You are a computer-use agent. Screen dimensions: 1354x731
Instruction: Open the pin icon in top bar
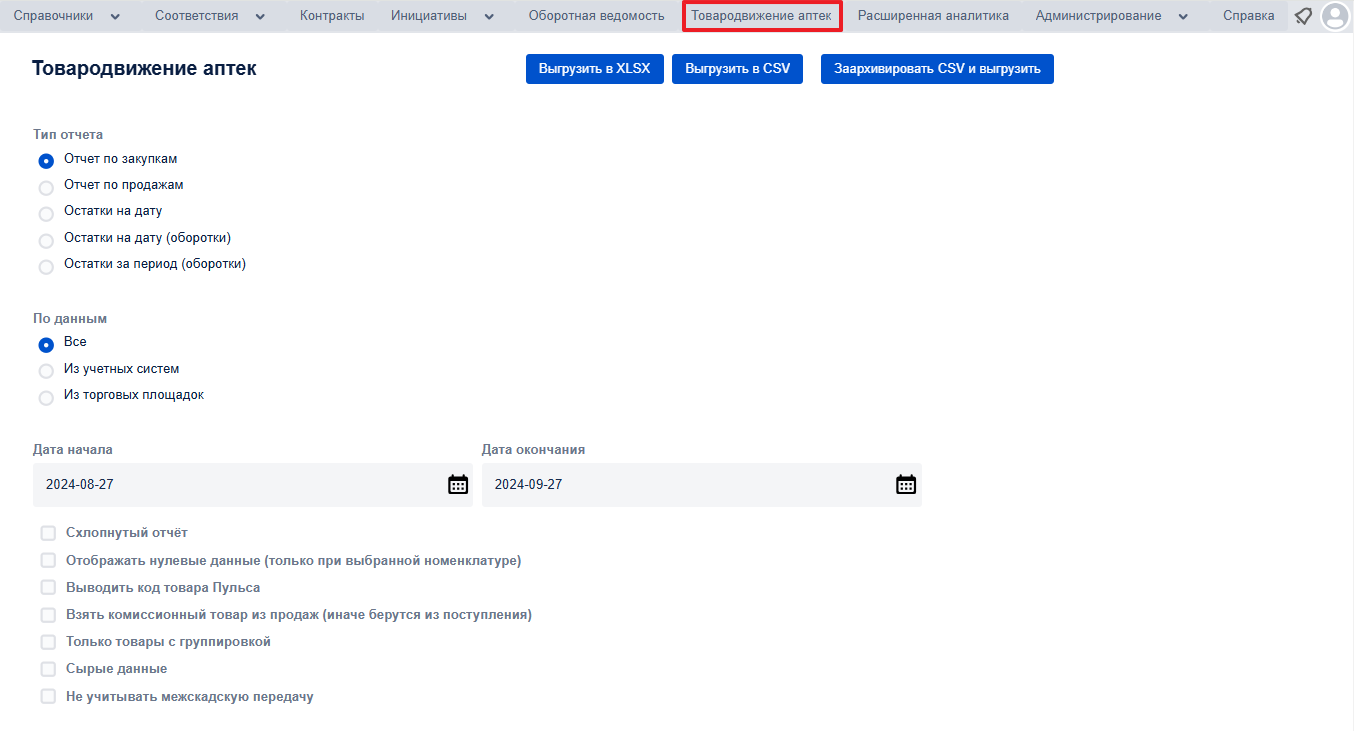[x=1303, y=16]
